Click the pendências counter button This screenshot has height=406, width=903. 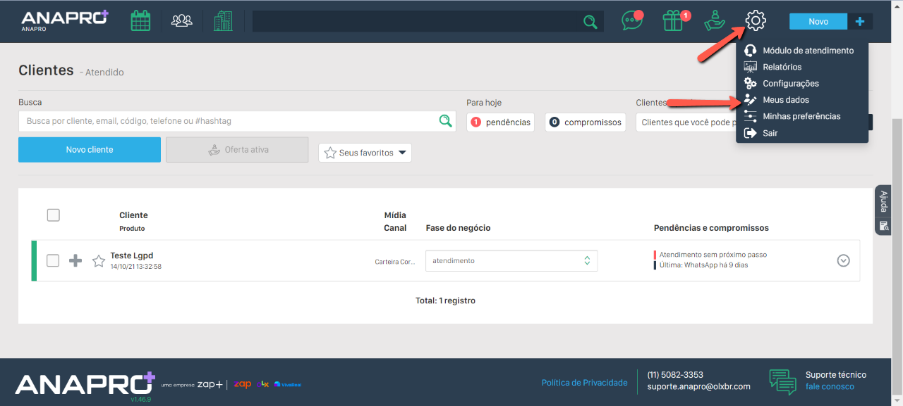(x=500, y=122)
